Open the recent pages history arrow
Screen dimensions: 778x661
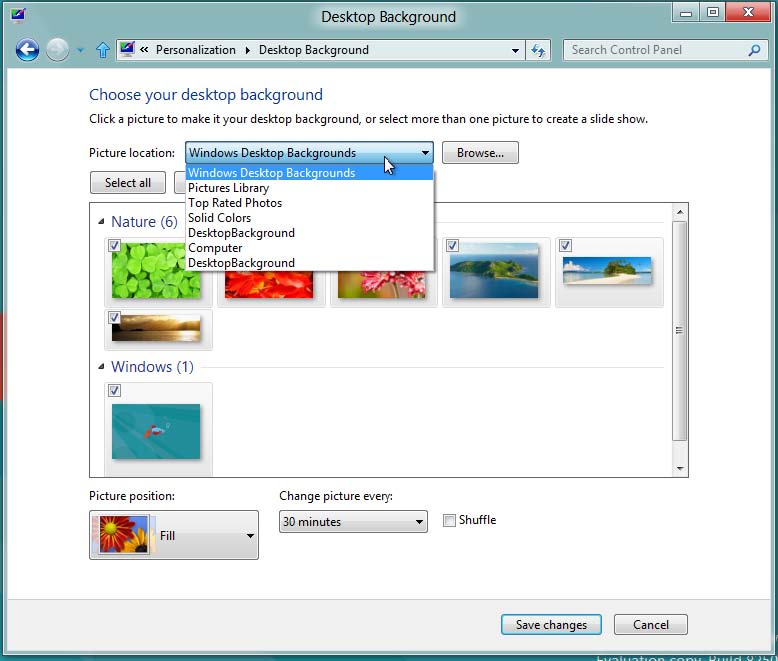pos(80,50)
